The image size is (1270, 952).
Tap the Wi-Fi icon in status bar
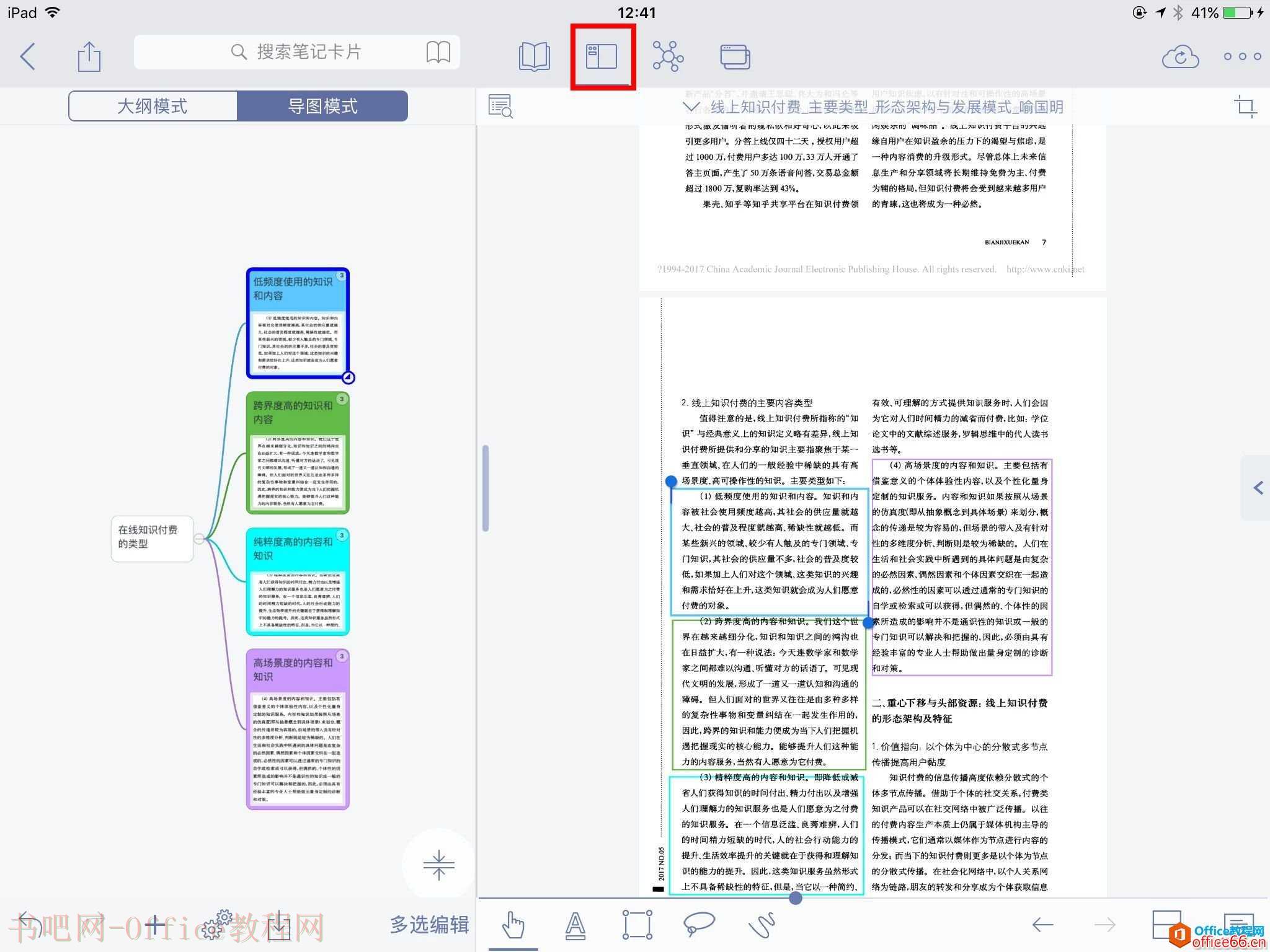coord(53,12)
